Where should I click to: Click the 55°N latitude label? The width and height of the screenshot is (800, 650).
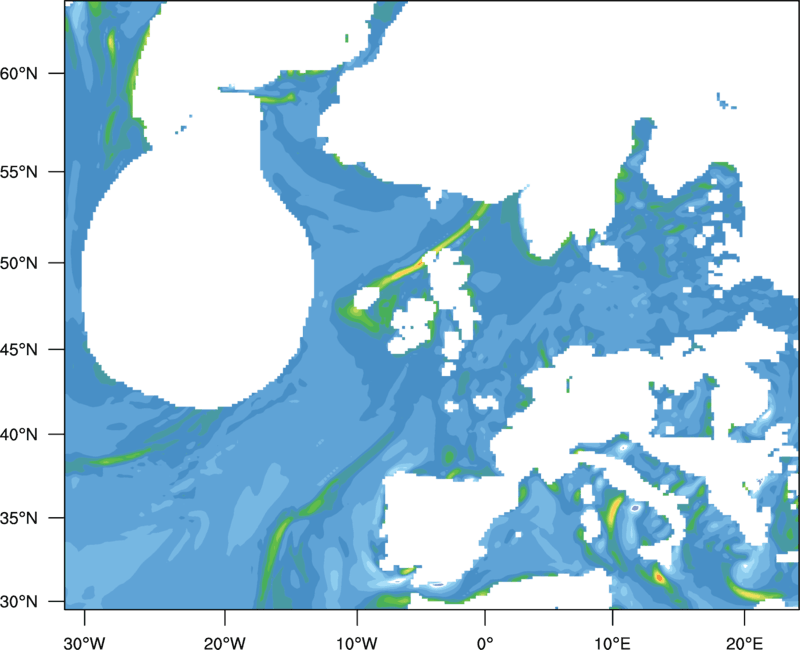[19, 171]
